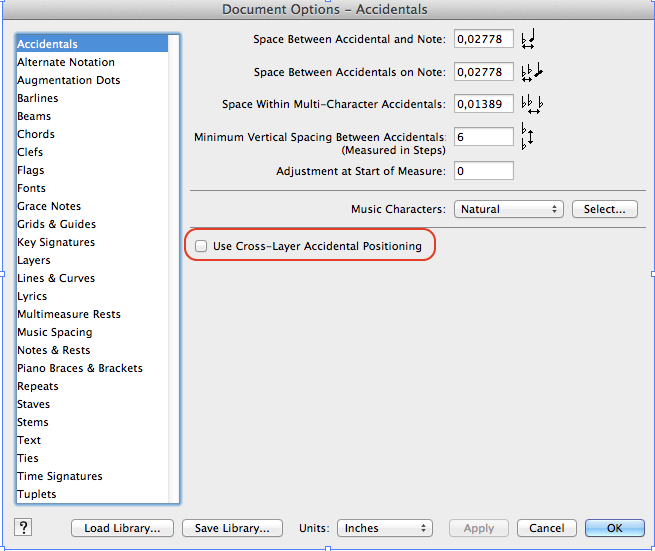655x551 pixels.
Task: Click the accidental-to-note spacing diagram icon
Action: tap(529, 40)
